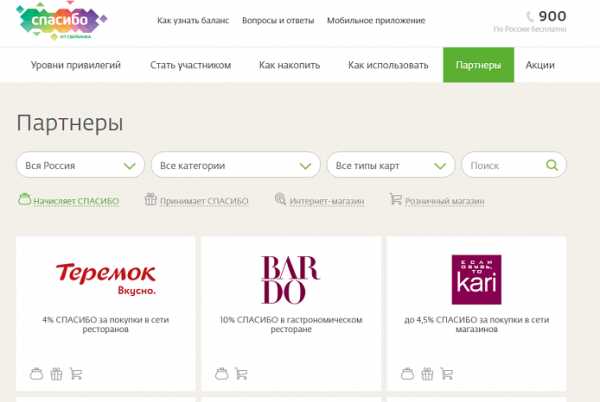The width and height of the screenshot is (600, 402).
Task: Click the Партнеры page heading
Action: click(70, 124)
